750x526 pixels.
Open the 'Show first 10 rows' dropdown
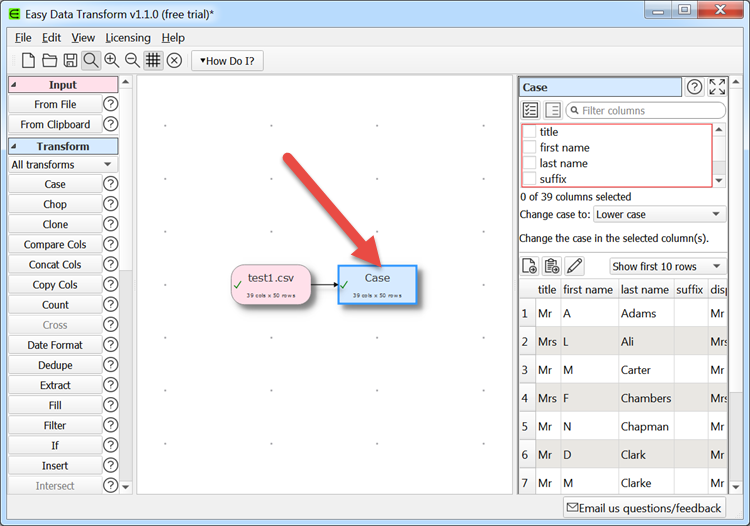tap(667, 266)
